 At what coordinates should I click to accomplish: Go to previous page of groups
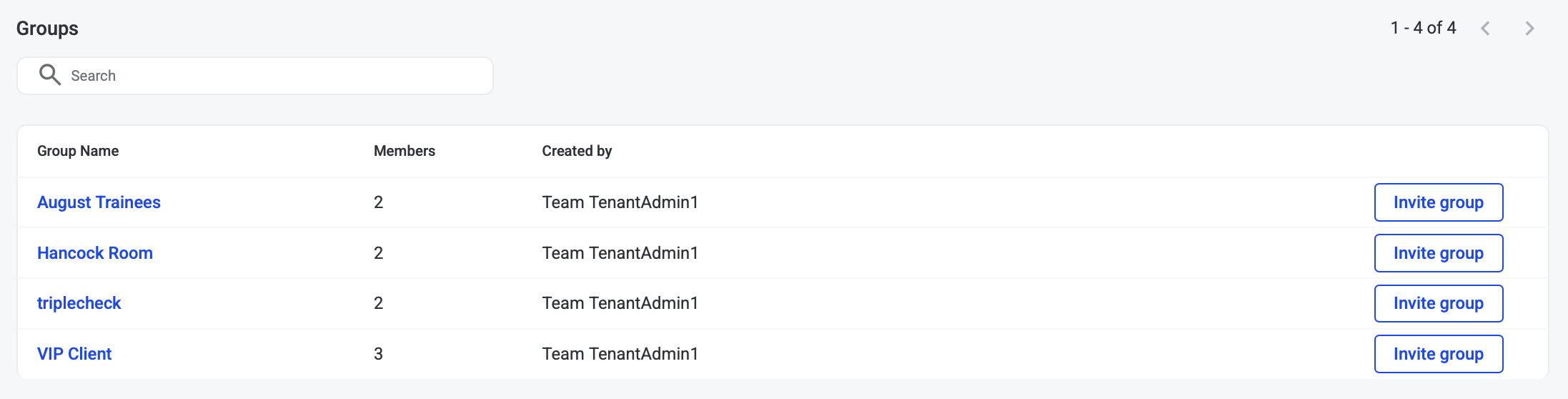[1486, 29]
